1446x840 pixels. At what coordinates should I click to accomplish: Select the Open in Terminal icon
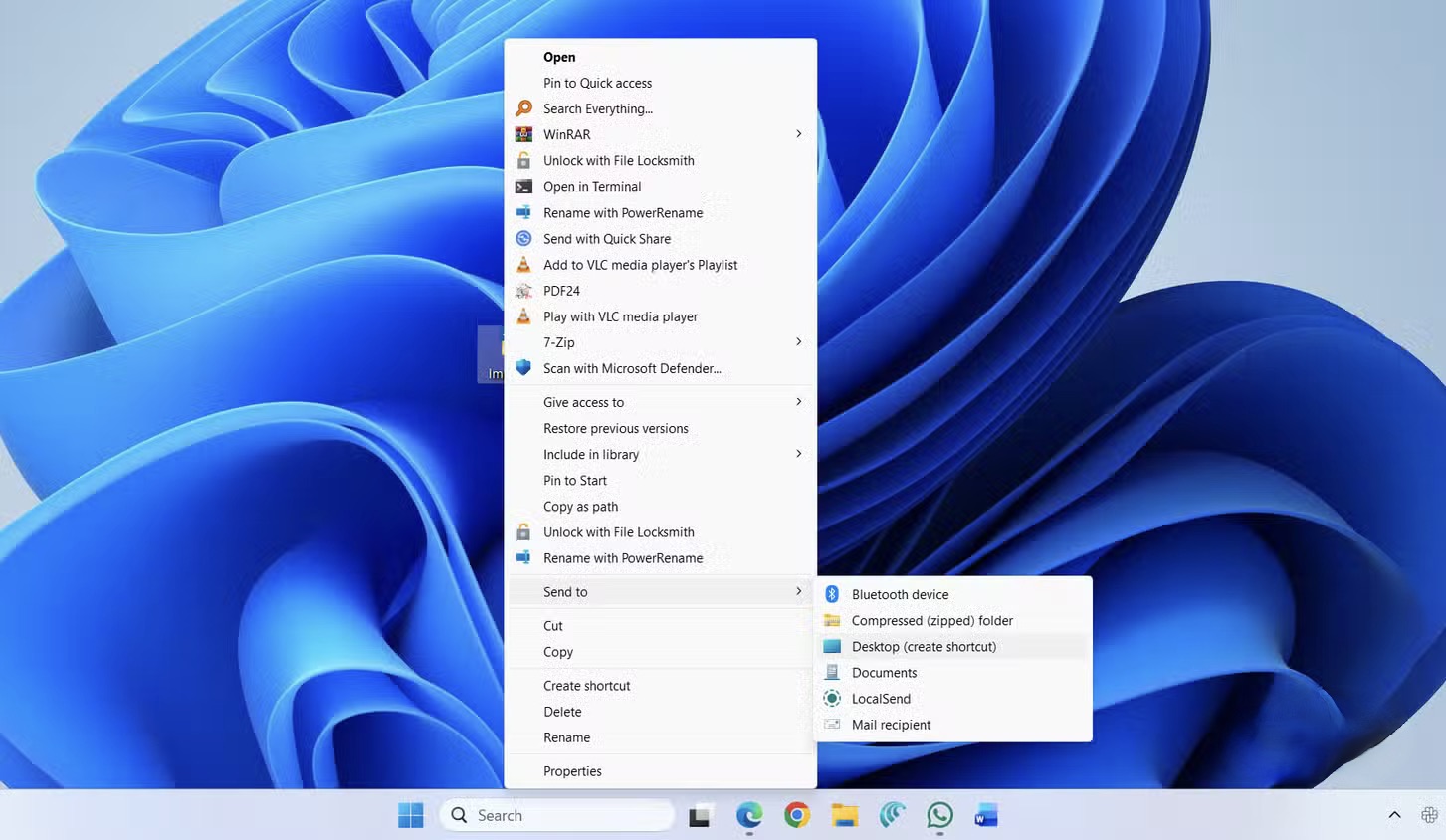[x=524, y=186]
